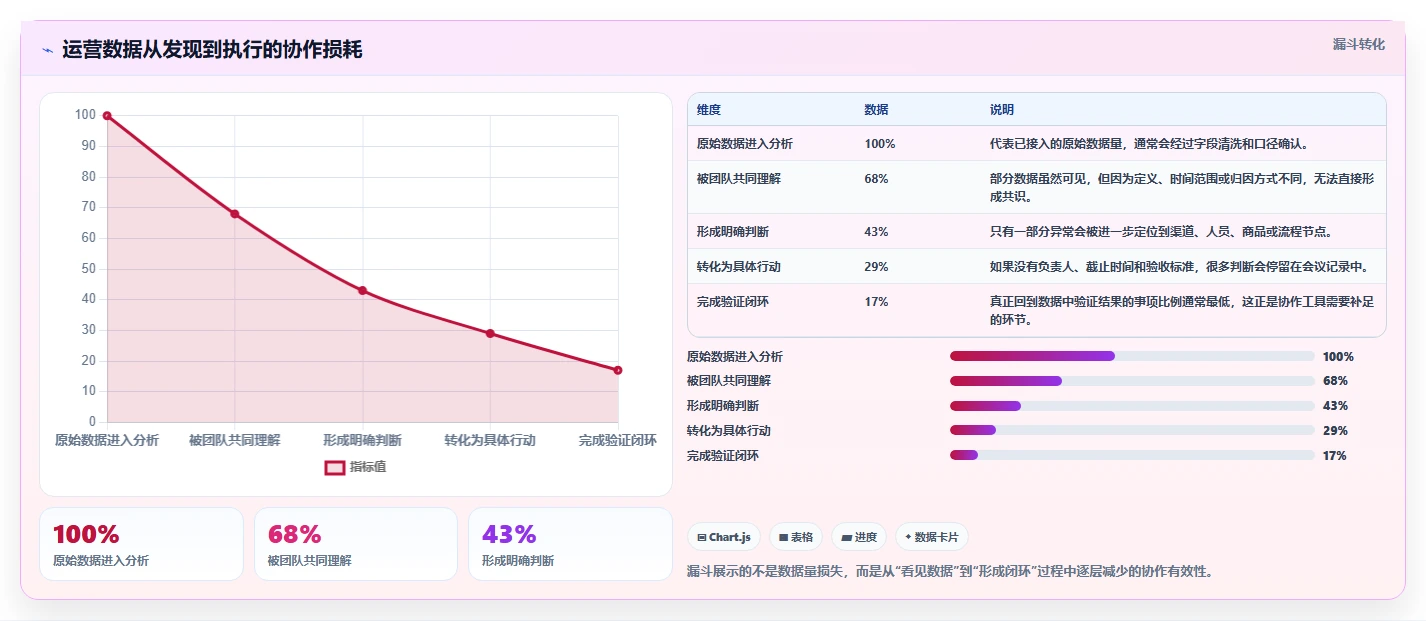Click the 100% value in the table

(880, 144)
